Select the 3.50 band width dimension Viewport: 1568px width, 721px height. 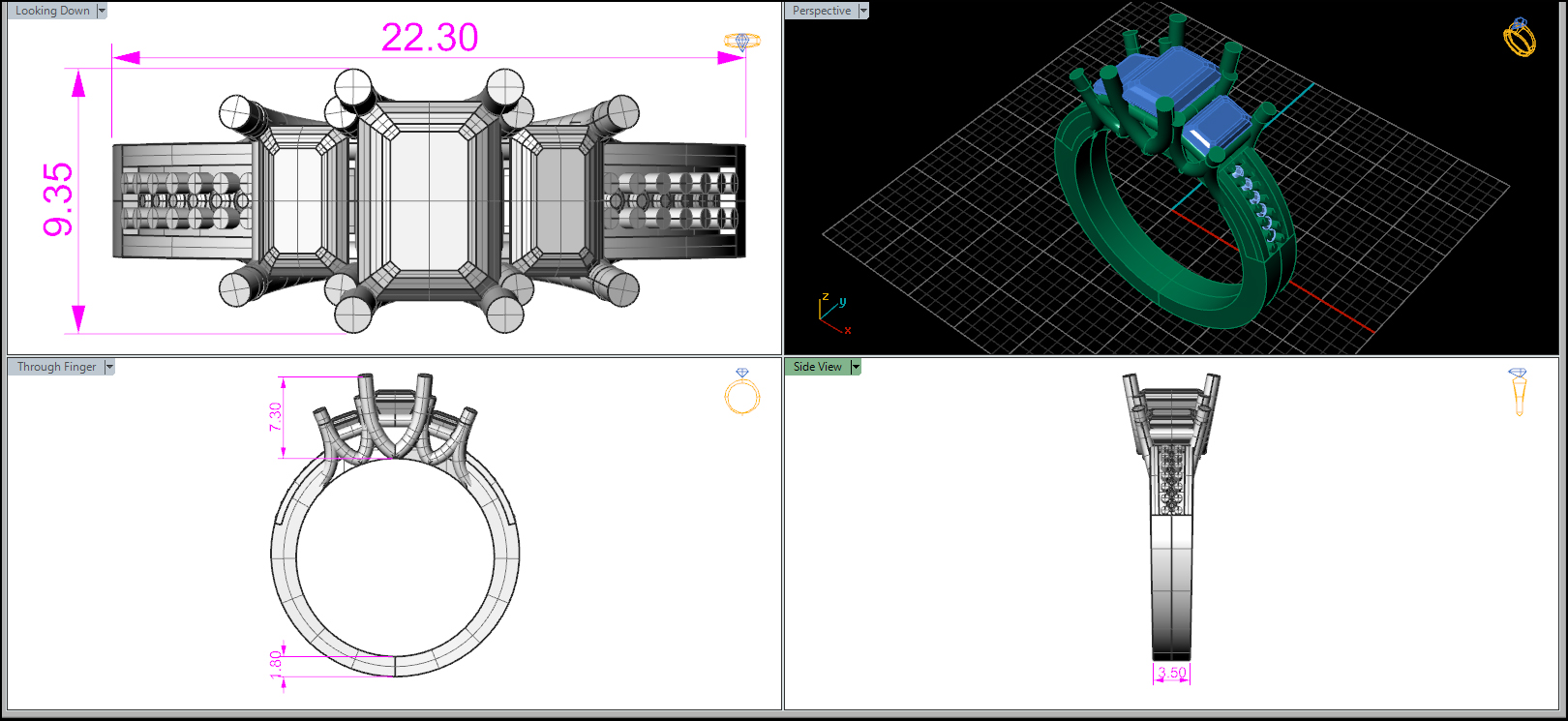coord(1172,673)
